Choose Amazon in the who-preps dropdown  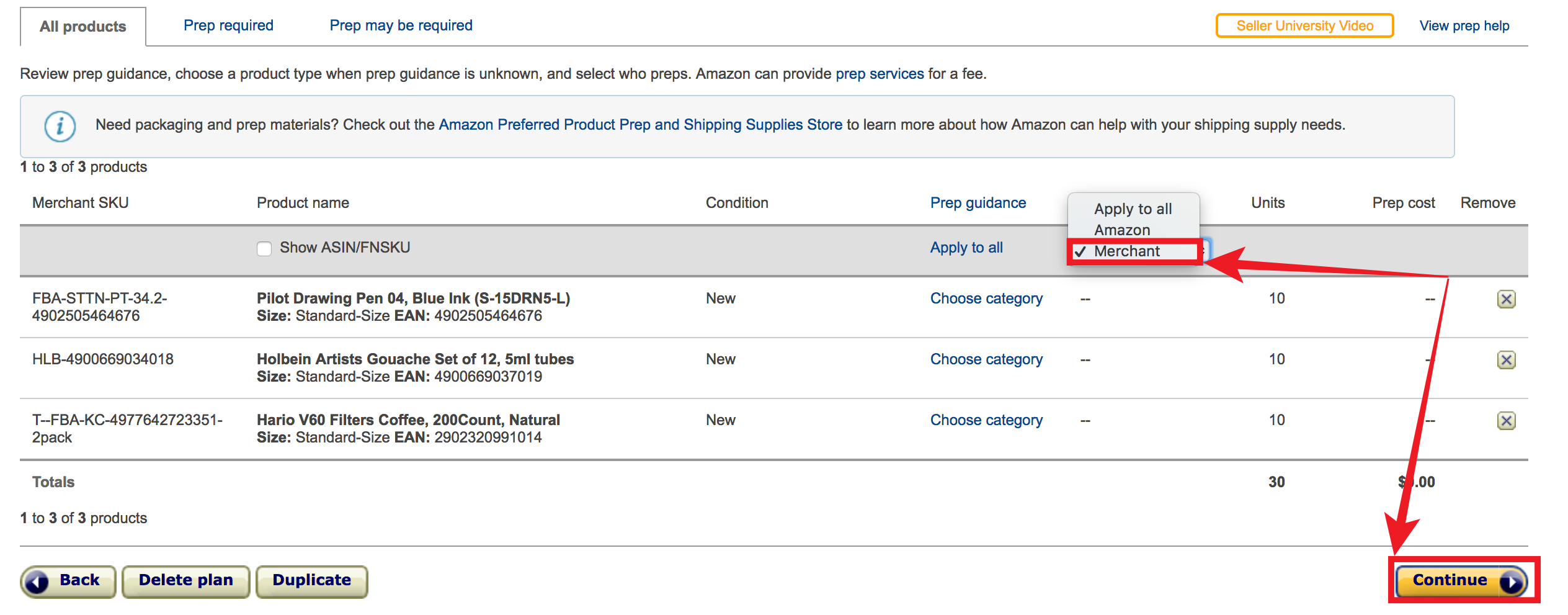[x=1122, y=230]
